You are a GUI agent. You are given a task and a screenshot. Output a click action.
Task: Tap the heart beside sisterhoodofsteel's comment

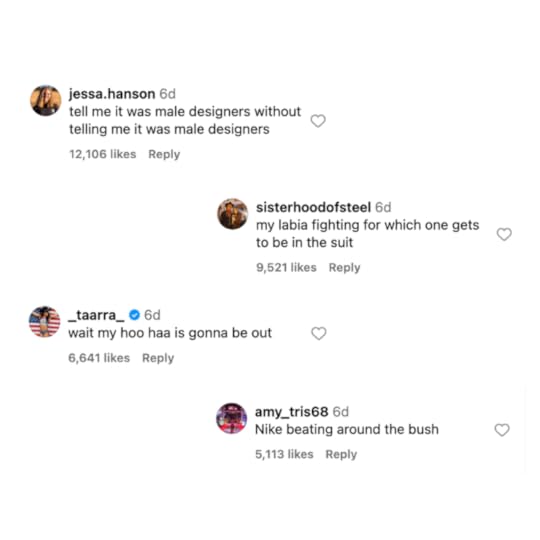click(504, 234)
